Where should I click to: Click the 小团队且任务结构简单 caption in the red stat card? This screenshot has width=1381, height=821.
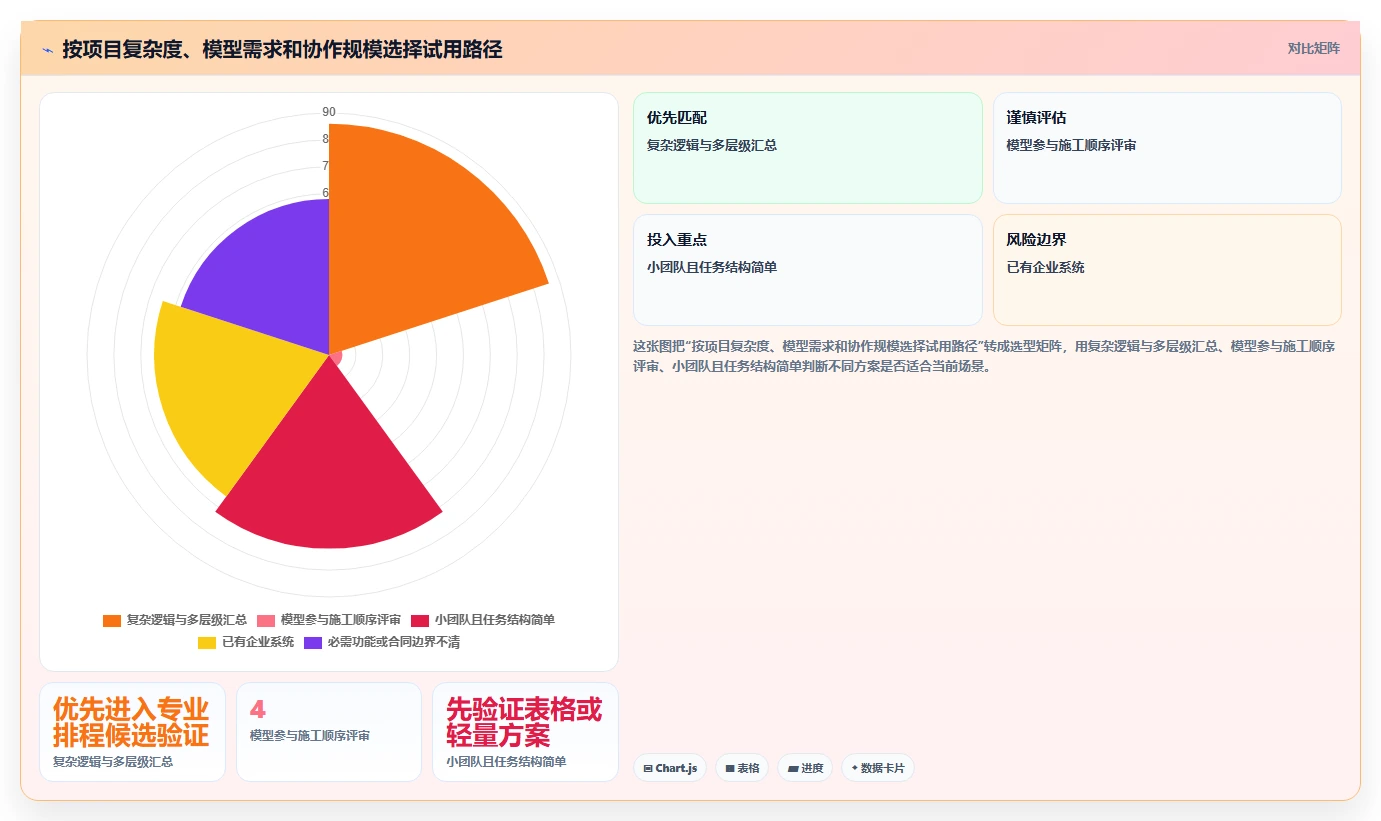click(506, 761)
